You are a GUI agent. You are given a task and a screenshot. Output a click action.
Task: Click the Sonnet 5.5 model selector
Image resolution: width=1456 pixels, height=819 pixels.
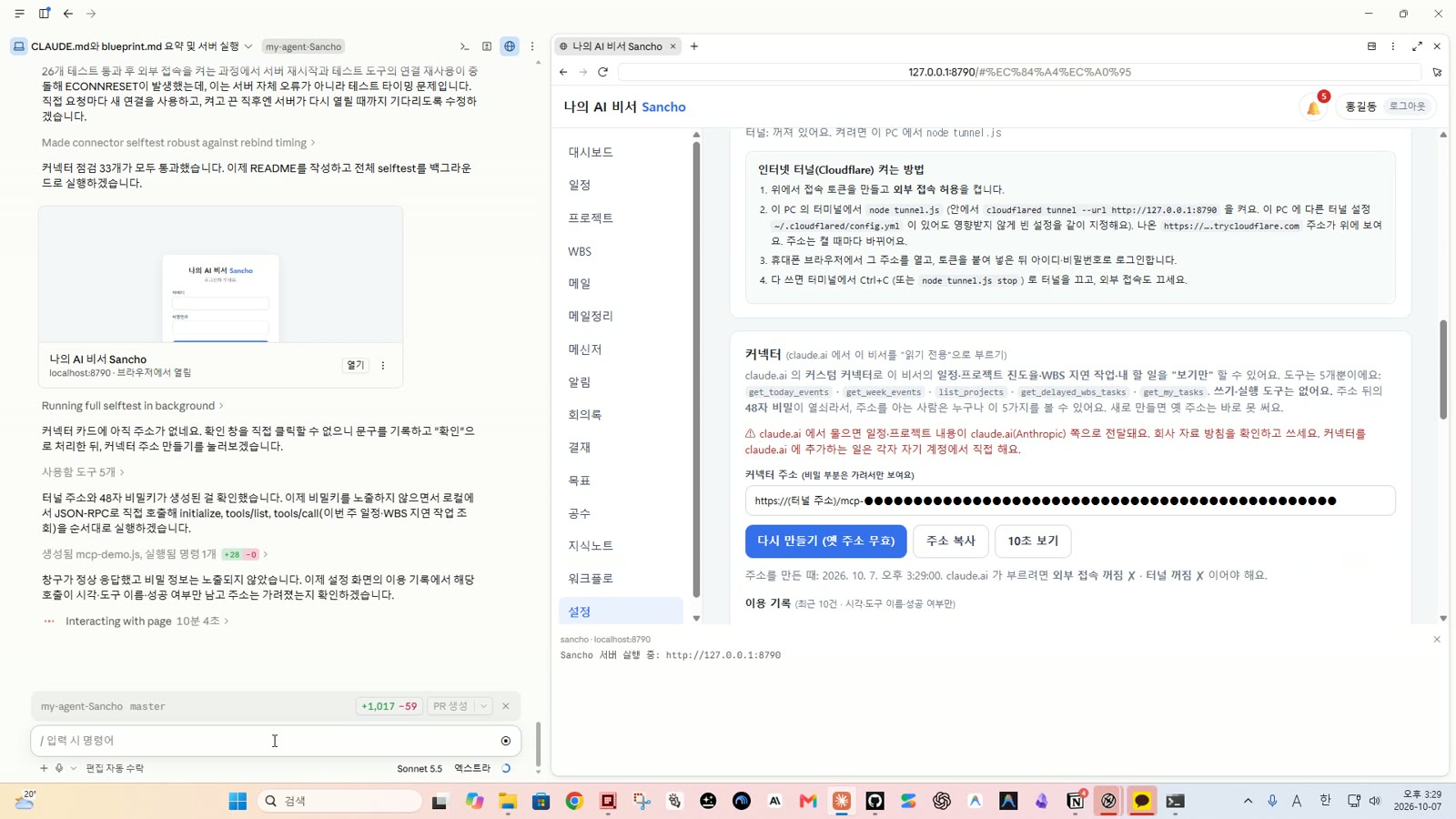(420, 769)
